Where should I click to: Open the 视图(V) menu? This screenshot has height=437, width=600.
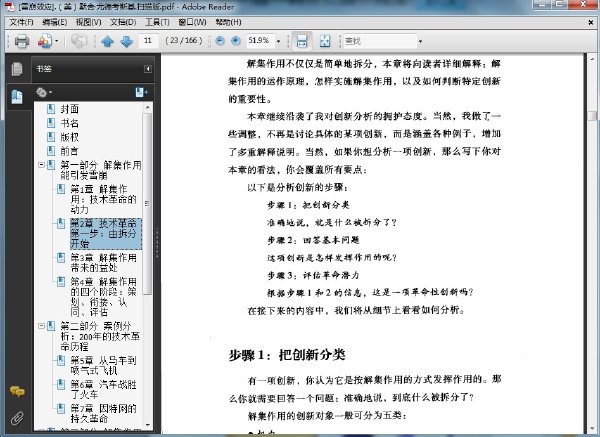[88, 22]
